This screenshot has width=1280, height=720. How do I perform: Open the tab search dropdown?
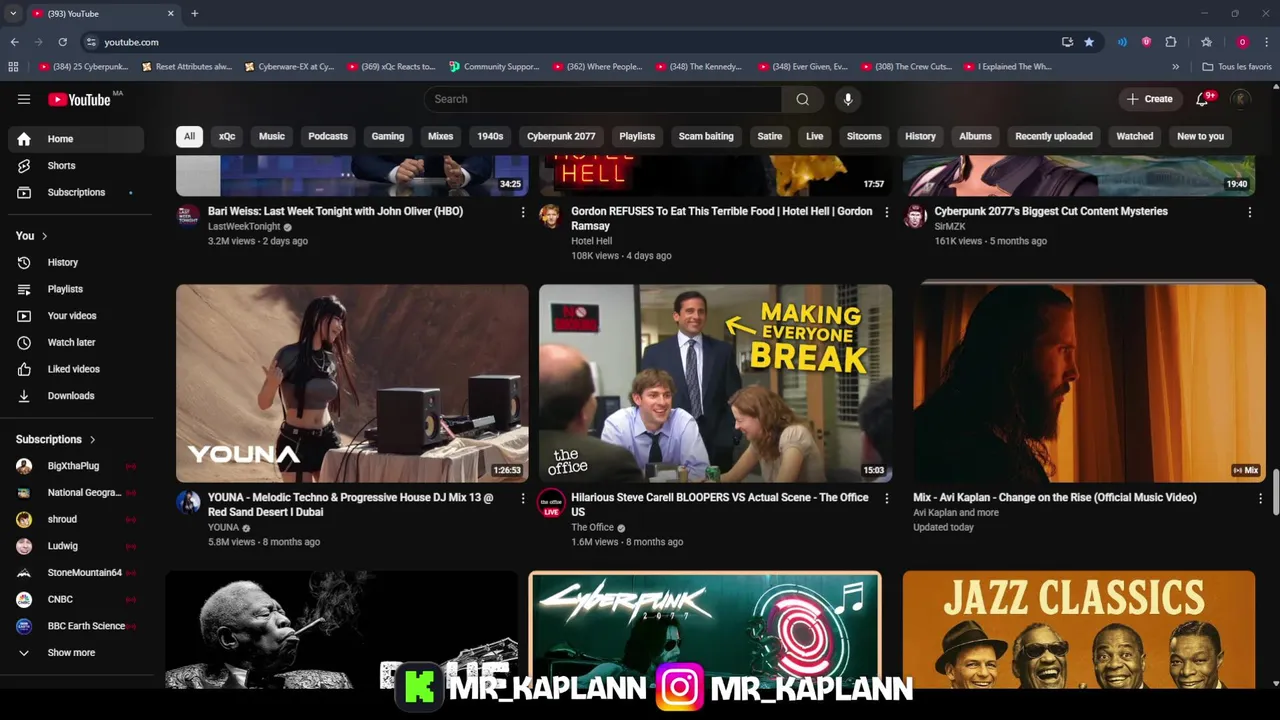point(13,13)
